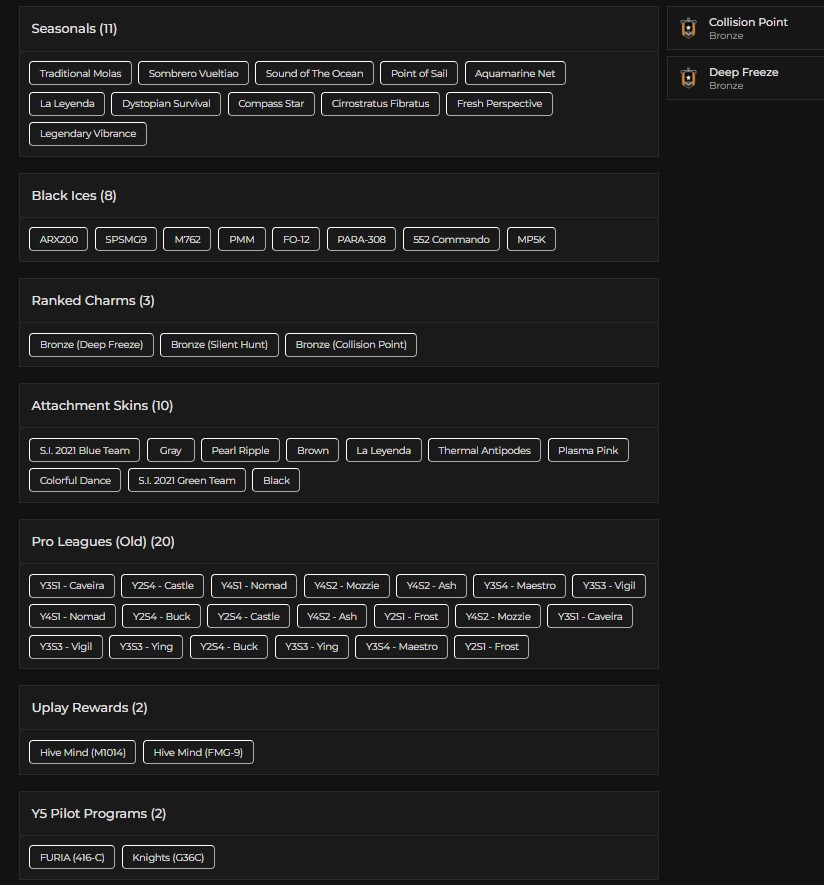
Task: Choose the Bronze (Collision Point) charm tag
Action: tap(350, 345)
